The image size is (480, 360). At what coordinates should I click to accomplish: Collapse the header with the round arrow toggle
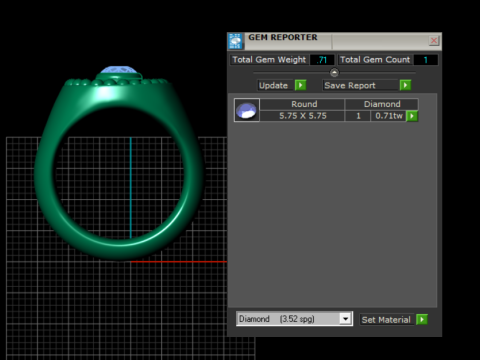(x=334, y=72)
